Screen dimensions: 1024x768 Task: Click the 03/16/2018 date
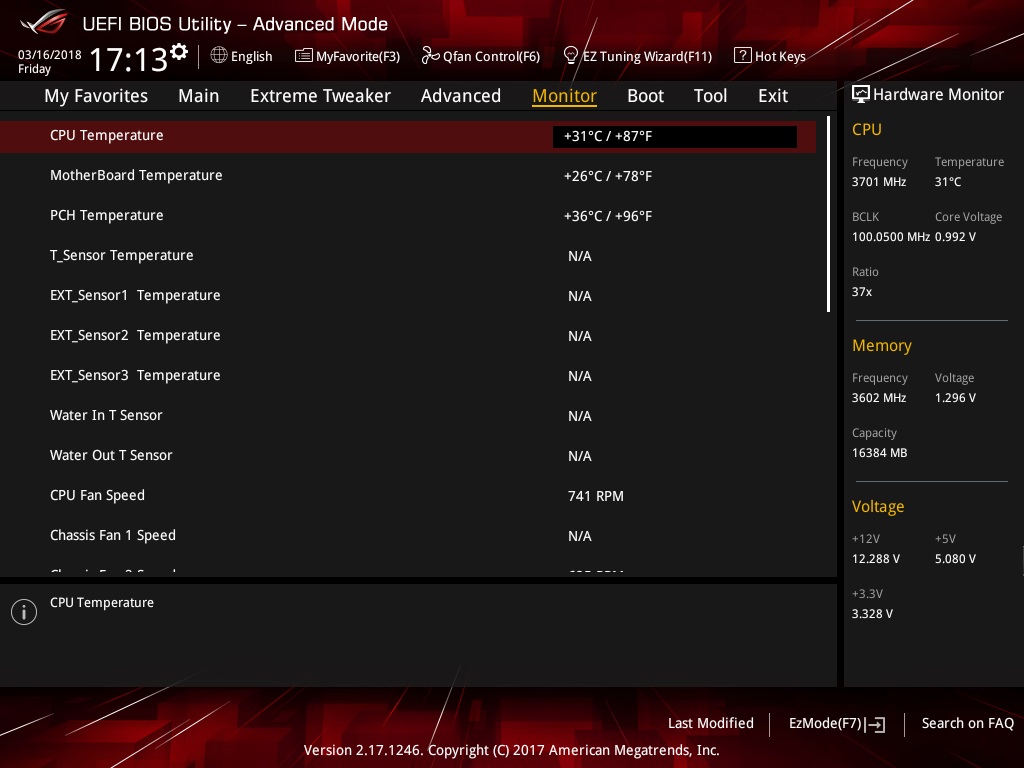(x=50, y=55)
